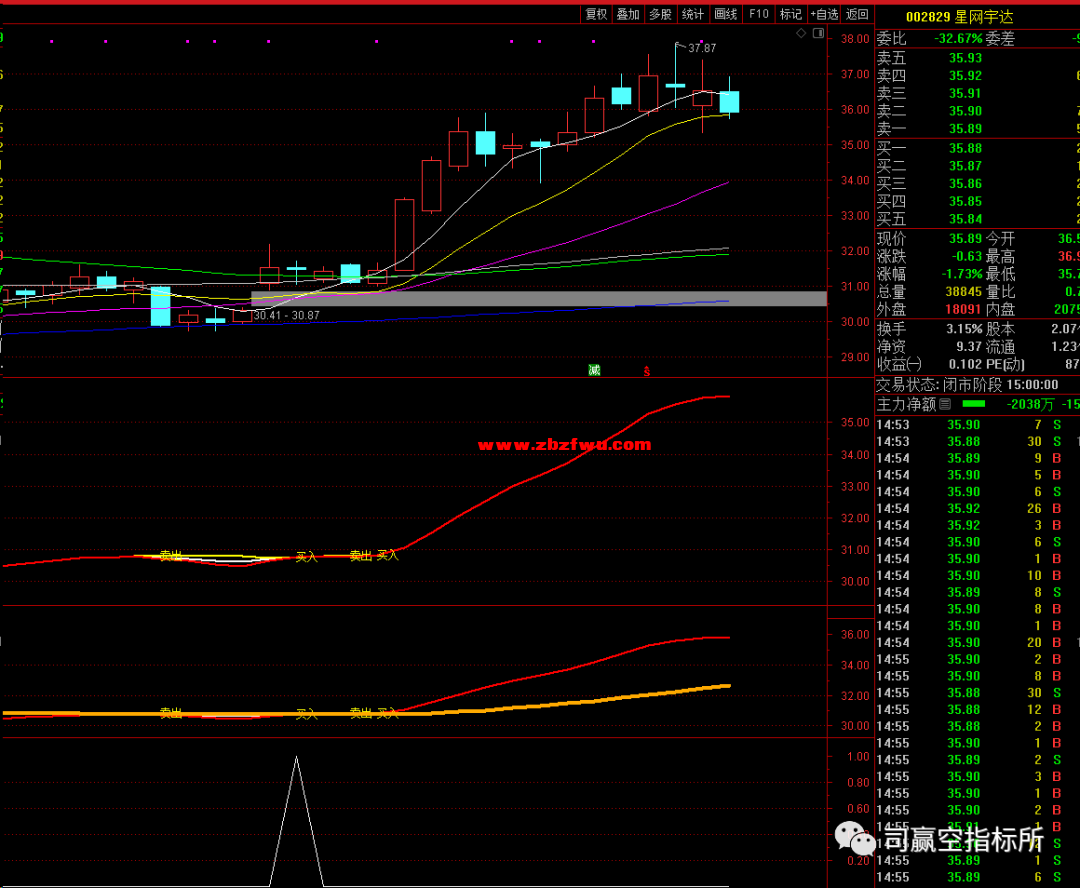Click the PE(动) label
This screenshot has width=1080, height=888.
(1006, 364)
